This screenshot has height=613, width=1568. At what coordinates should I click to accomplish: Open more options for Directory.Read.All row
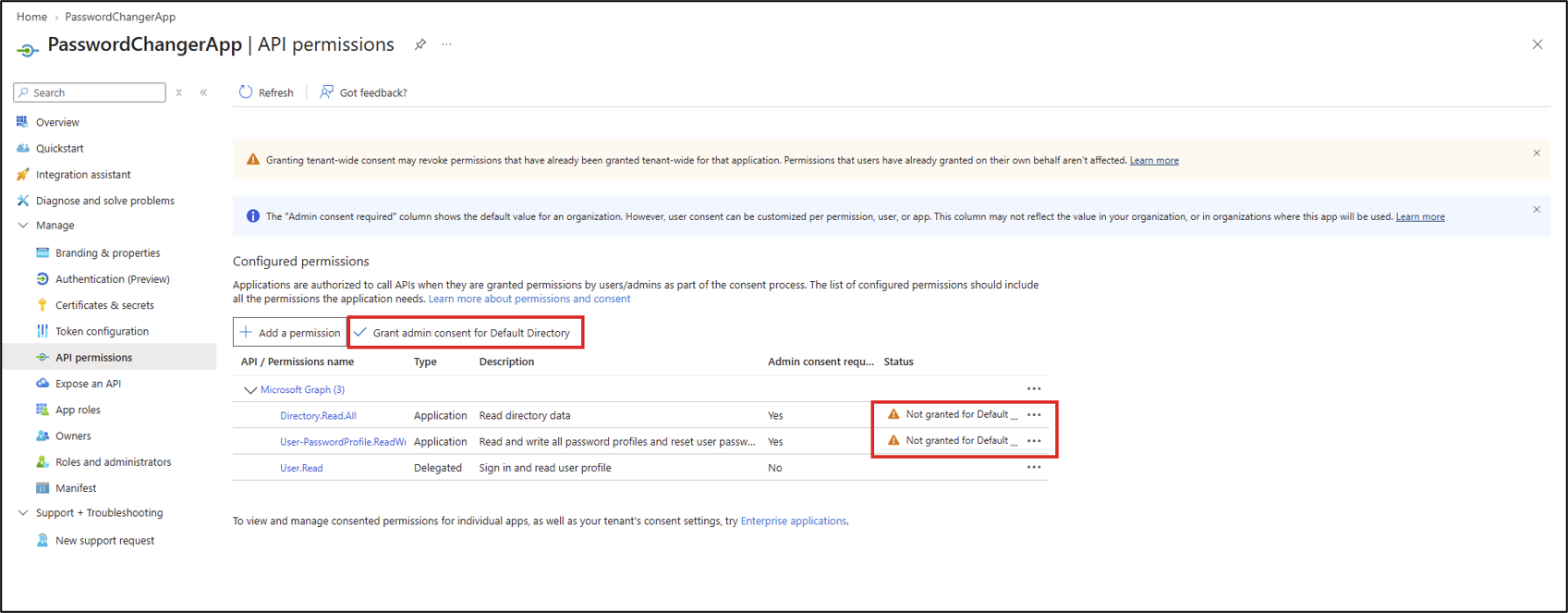[x=1034, y=415]
